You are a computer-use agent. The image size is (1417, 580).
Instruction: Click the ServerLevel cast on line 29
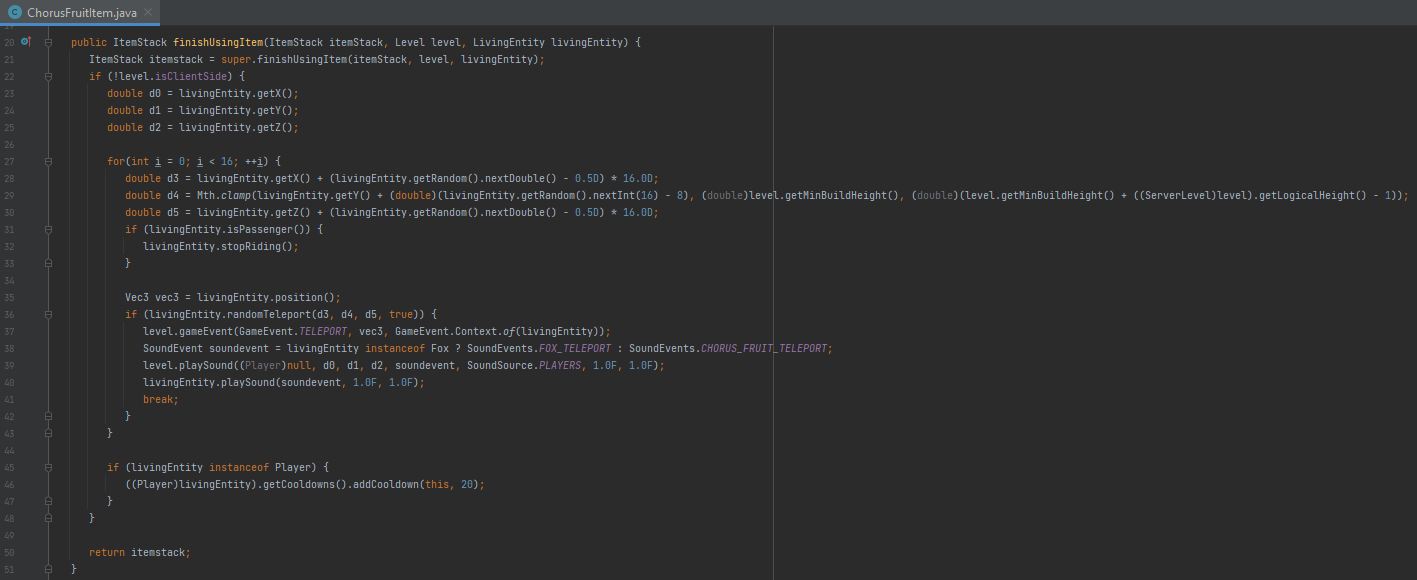click(1177, 195)
